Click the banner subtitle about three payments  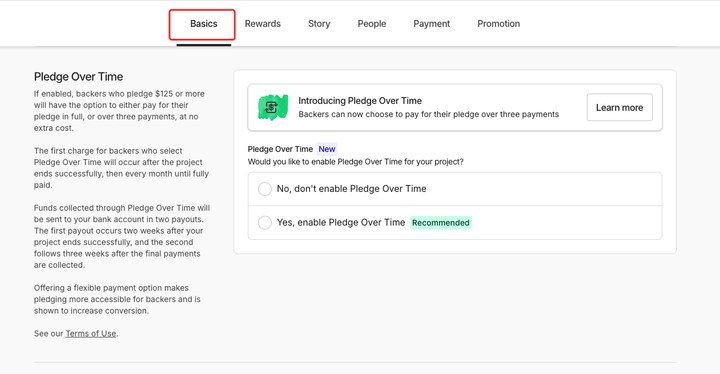pyautogui.click(x=428, y=114)
